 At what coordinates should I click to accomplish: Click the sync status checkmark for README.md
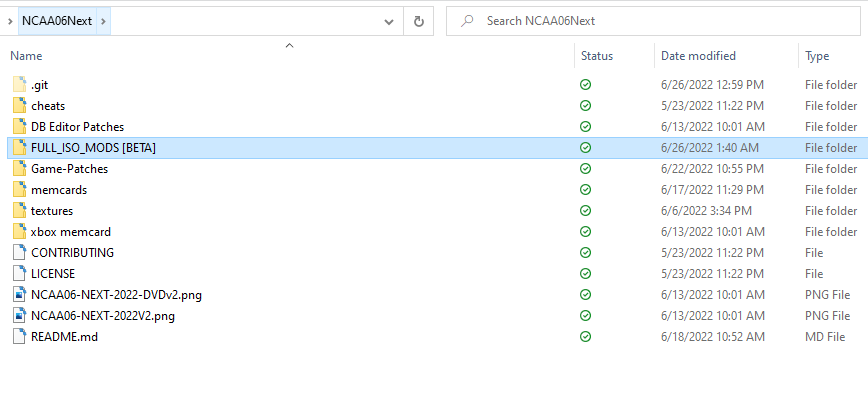pos(585,337)
